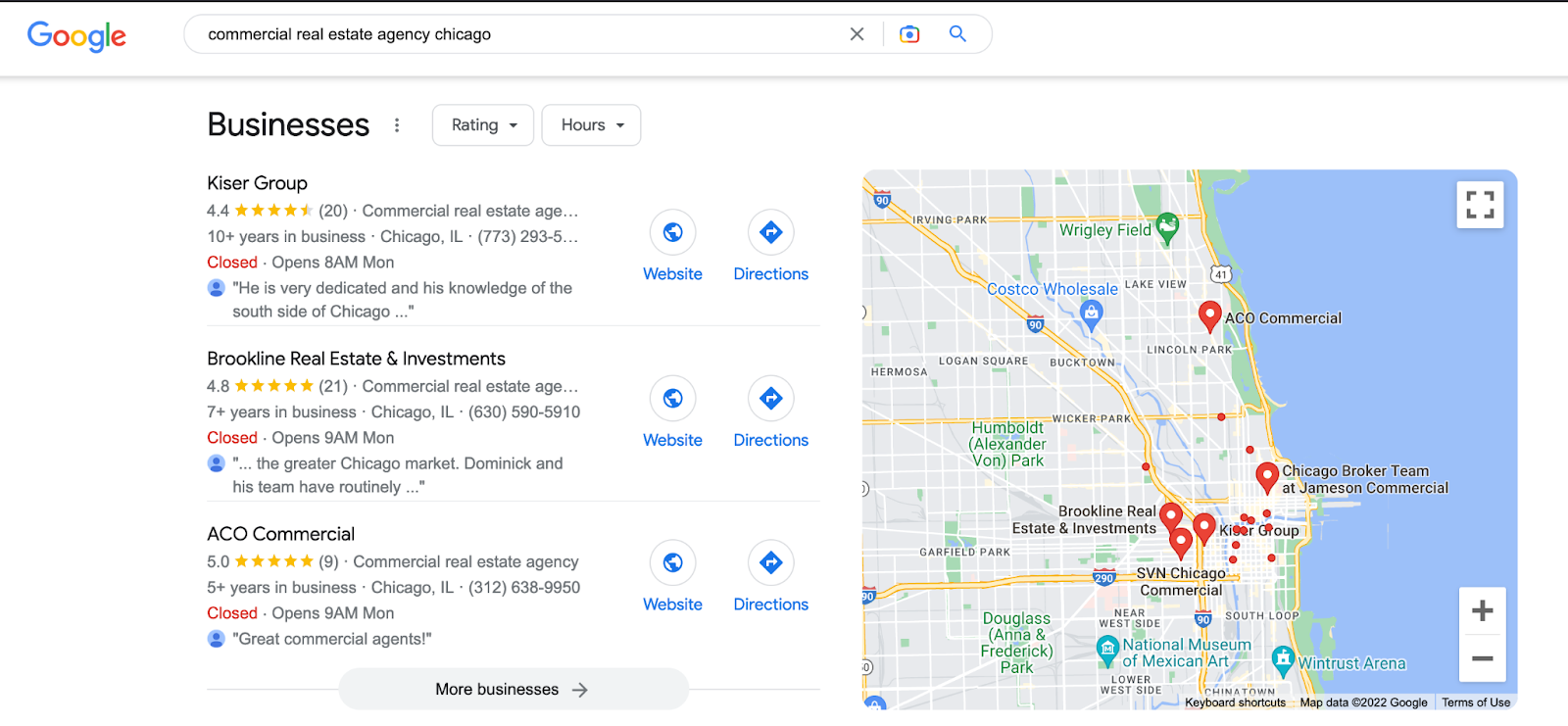Click phone number (312) 638-9950
The height and width of the screenshot is (726, 1568).
click(x=524, y=588)
